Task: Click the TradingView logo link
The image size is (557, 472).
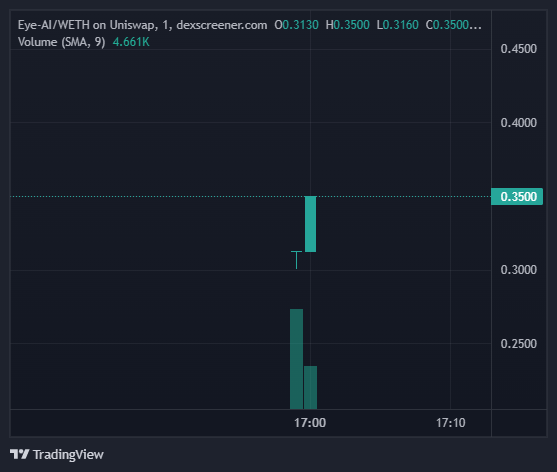Action: click(x=57, y=454)
